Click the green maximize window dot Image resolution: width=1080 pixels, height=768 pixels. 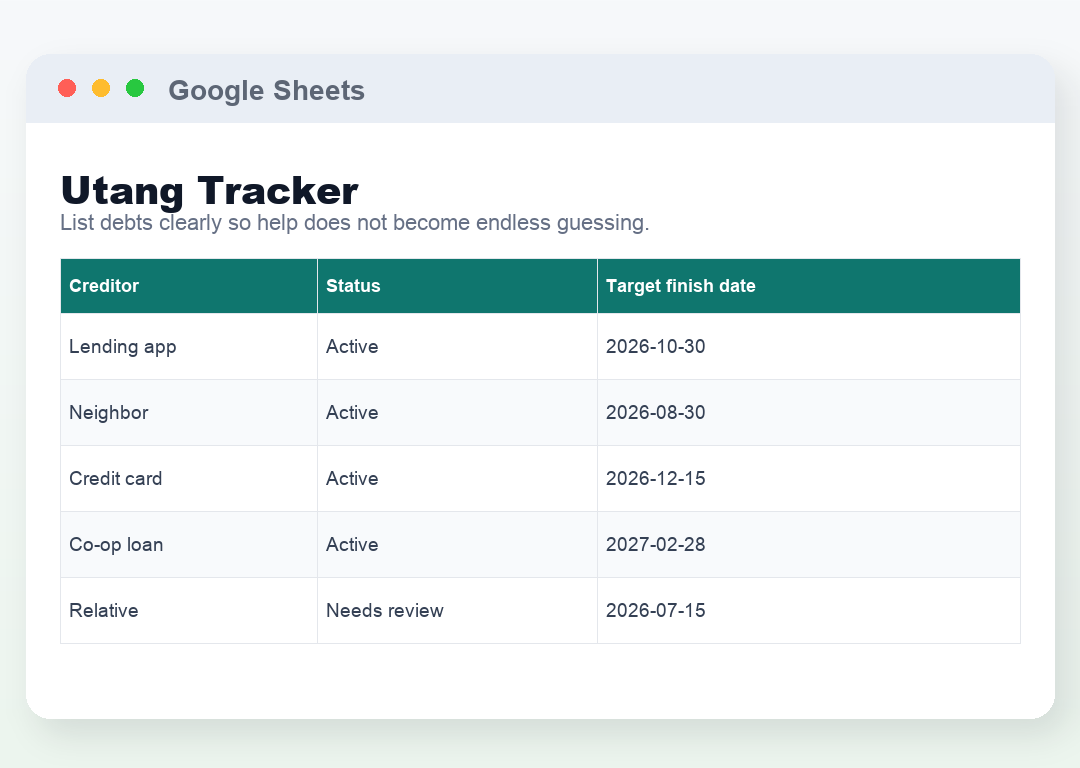135,88
